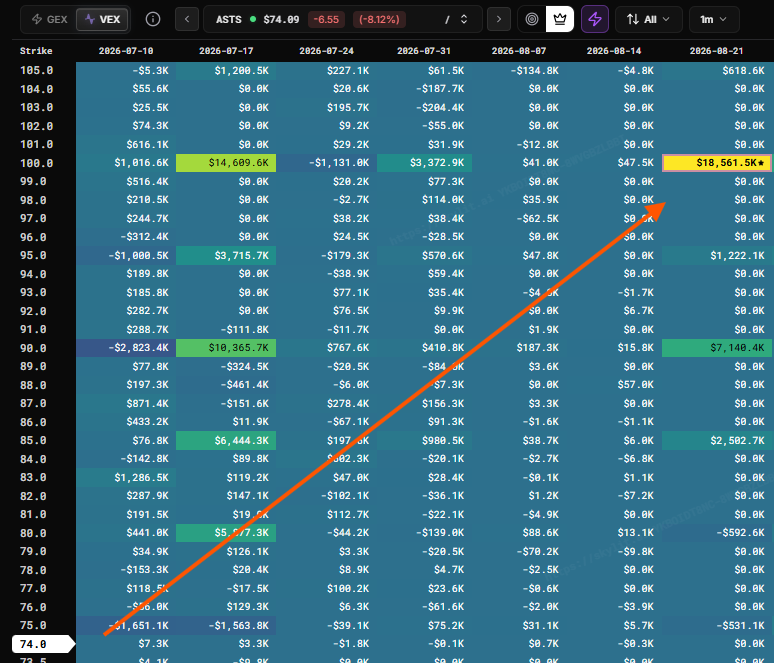Select the $1,222.1K cell
The image size is (774, 663).
tap(718, 256)
